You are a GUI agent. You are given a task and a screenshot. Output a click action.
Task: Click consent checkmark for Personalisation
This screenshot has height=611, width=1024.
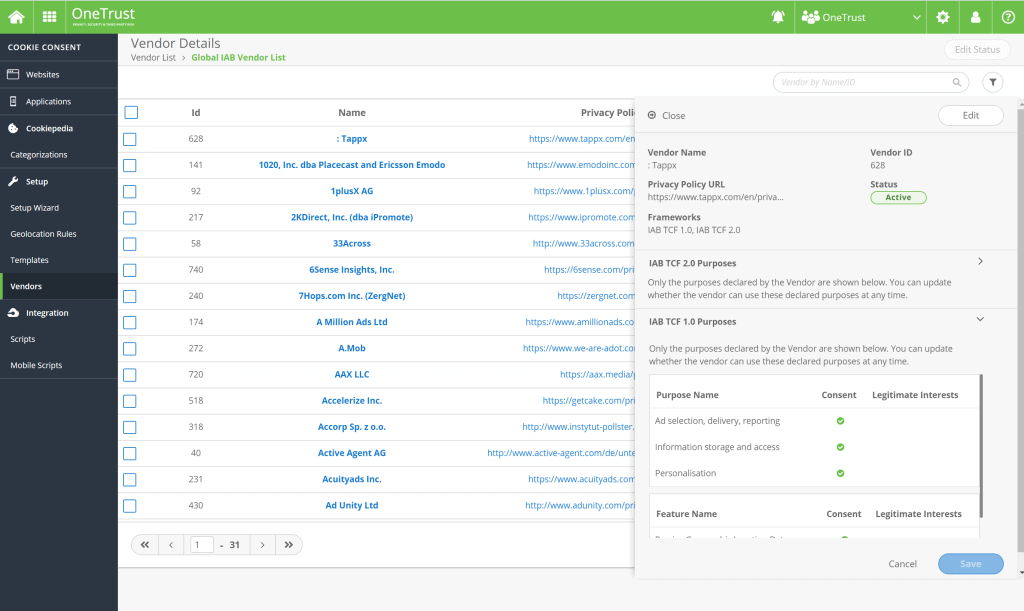[x=840, y=473]
